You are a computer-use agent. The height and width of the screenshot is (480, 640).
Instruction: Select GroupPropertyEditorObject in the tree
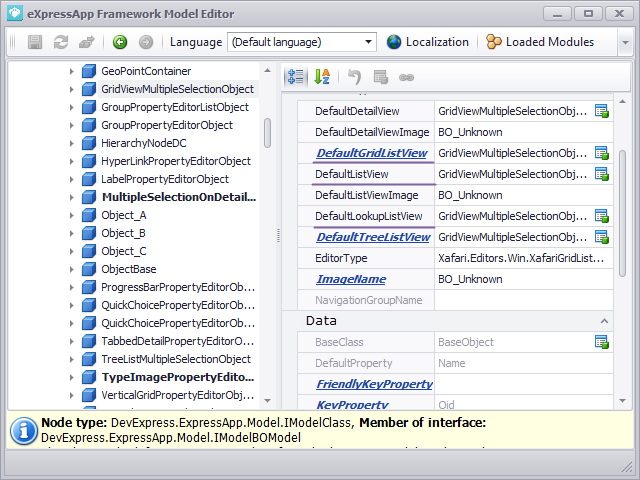(x=167, y=125)
